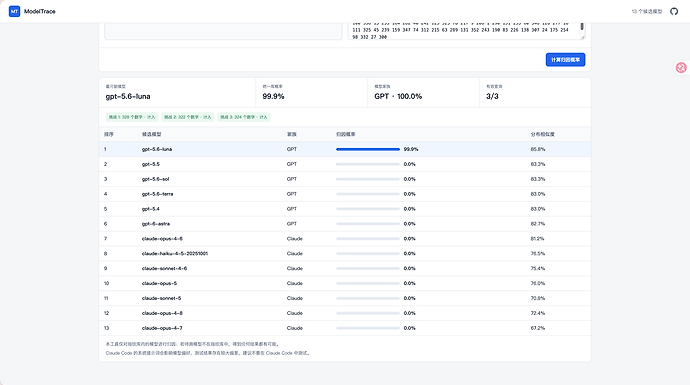
Task: Click the first green query tag
Action: tap(132, 117)
